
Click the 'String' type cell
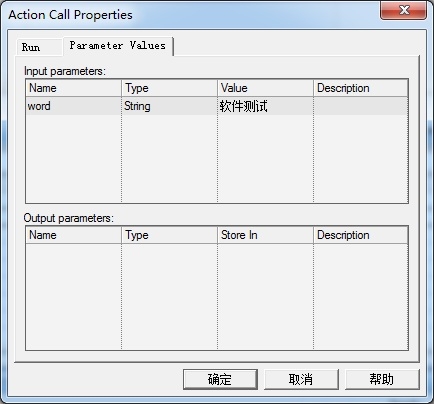[169, 106]
